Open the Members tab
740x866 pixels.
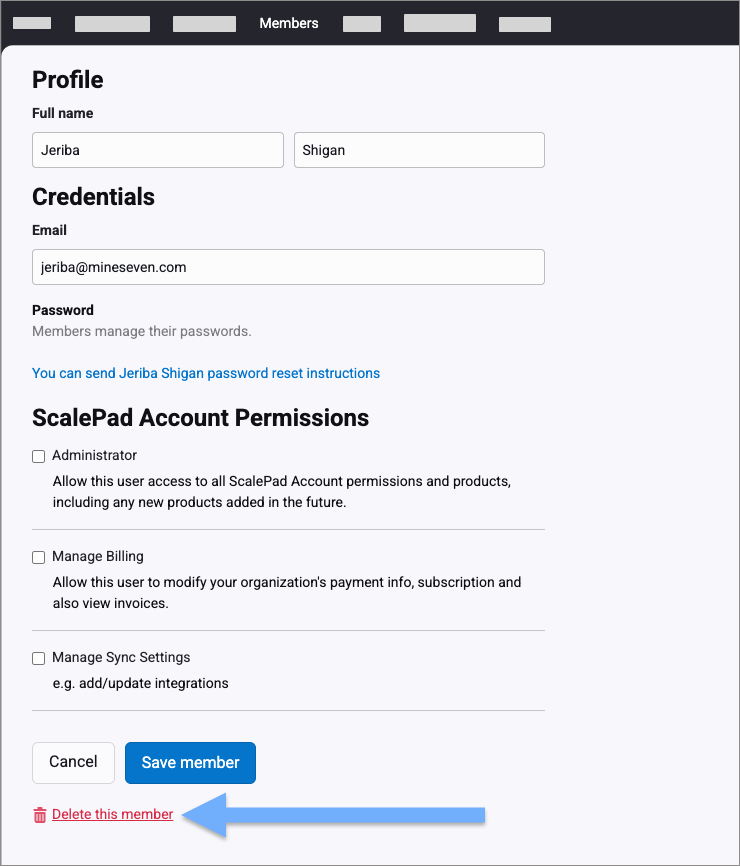pos(289,23)
